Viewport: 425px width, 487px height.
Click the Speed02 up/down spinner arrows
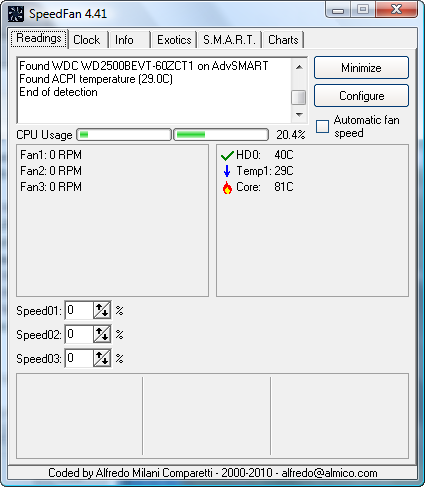(102, 334)
